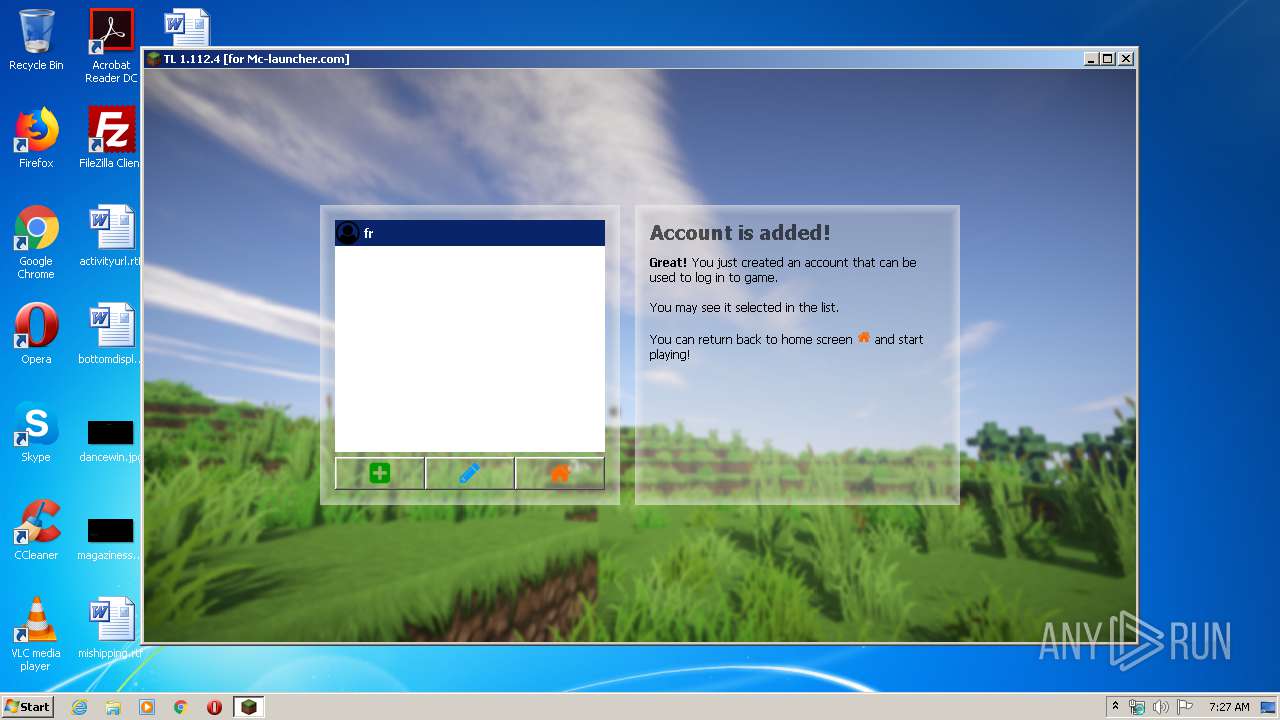1280x720 pixels.
Task: Open the FileZilla Client desktop shortcut
Action: [111, 138]
